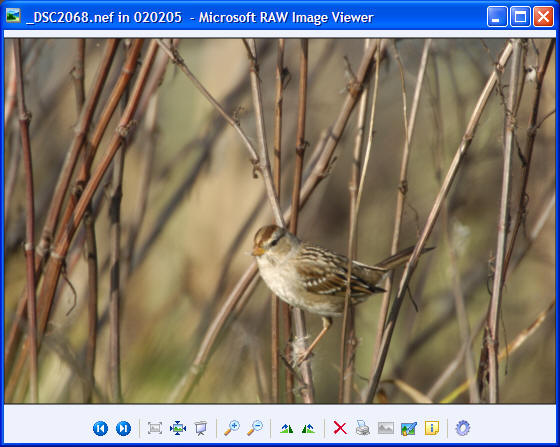The height and width of the screenshot is (447, 560).
Task: Click the app icon in title bar
Action: point(13,16)
